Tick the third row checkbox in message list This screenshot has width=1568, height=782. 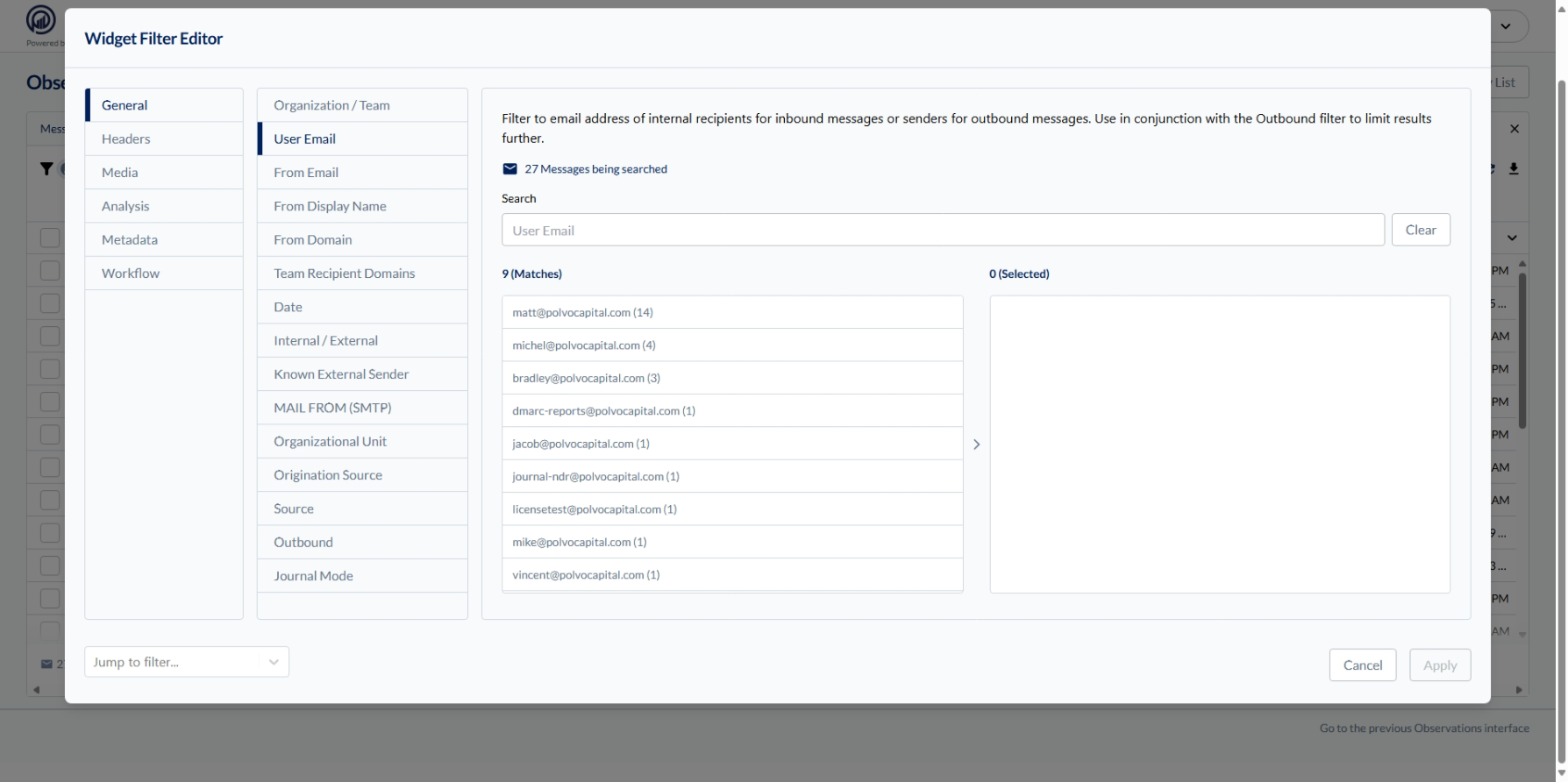tap(50, 303)
